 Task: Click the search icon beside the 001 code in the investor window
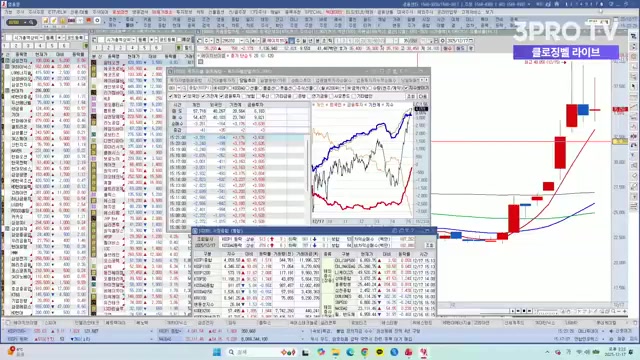point(184,88)
